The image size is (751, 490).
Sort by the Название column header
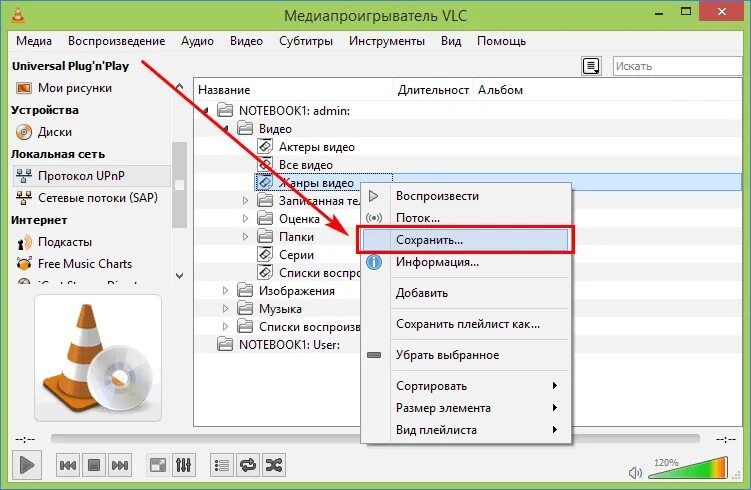pyautogui.click(x=294, y=90)
